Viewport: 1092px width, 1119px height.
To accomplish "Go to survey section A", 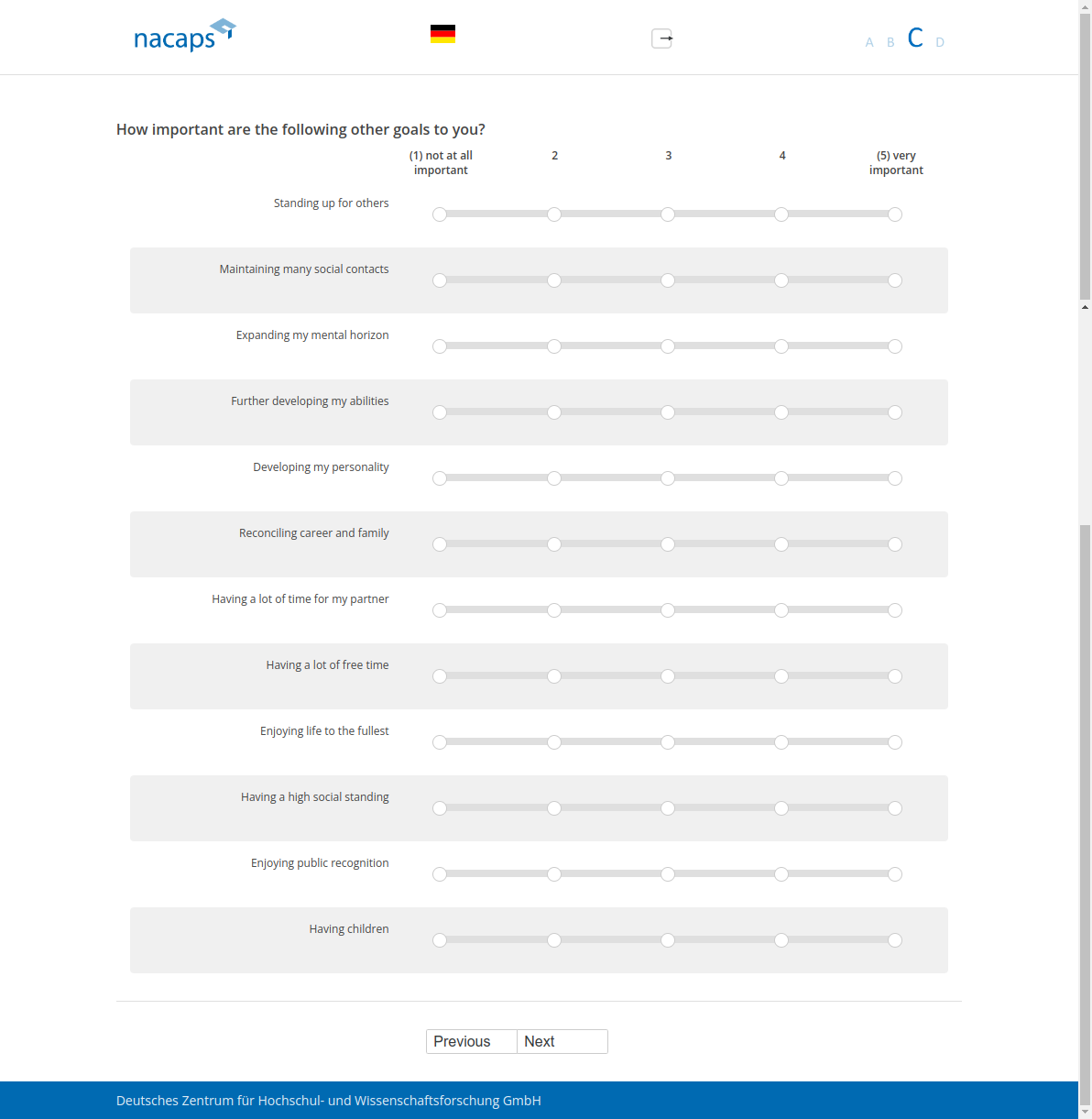I will tap(869, 42).
